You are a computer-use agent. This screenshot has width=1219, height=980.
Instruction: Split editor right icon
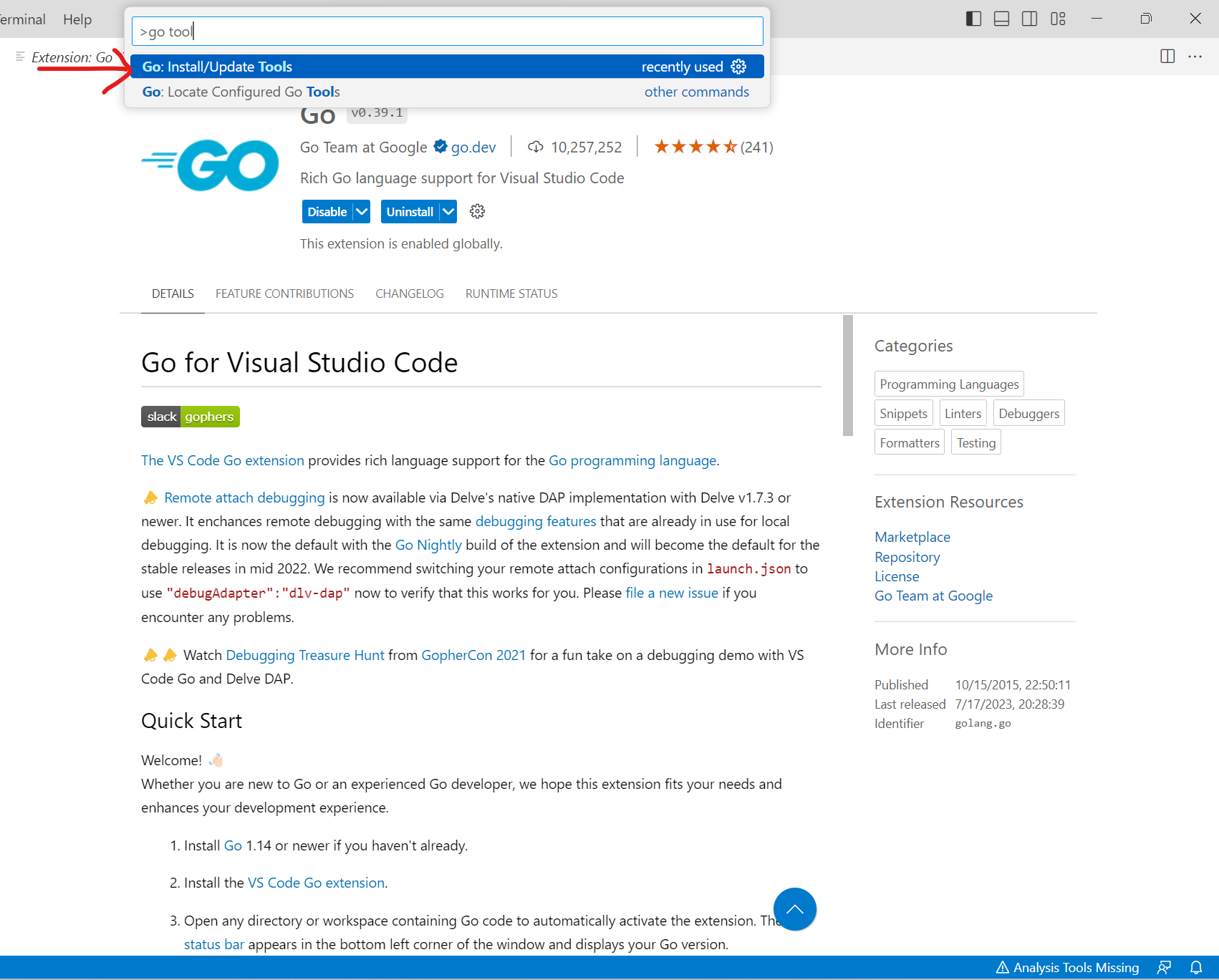(1167, 56)
